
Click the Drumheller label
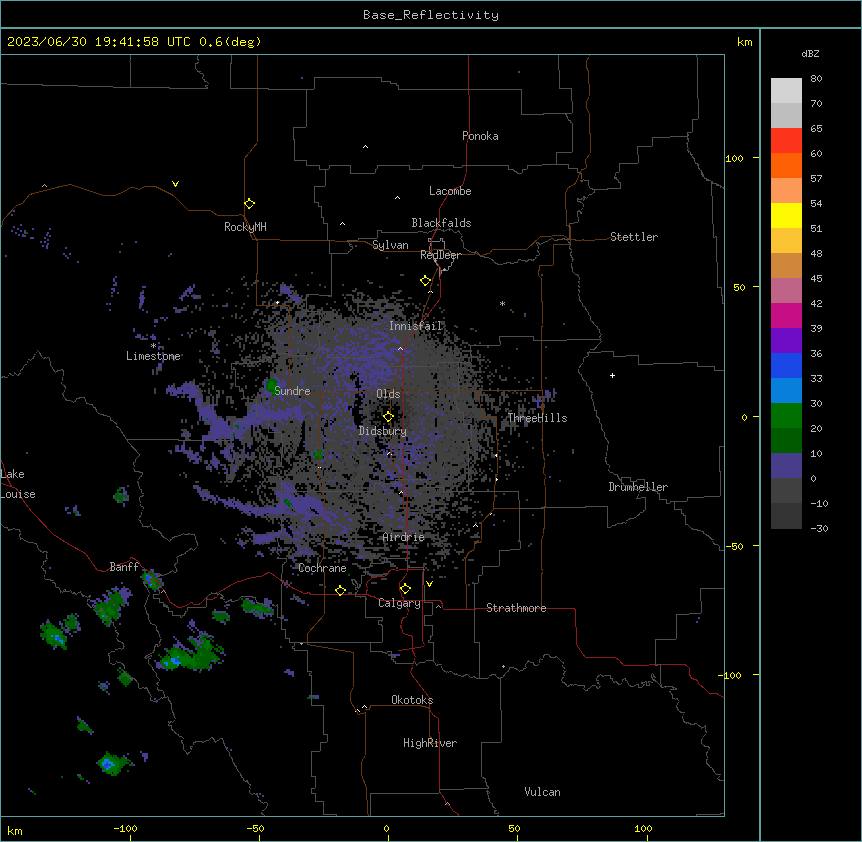[638, 487]
